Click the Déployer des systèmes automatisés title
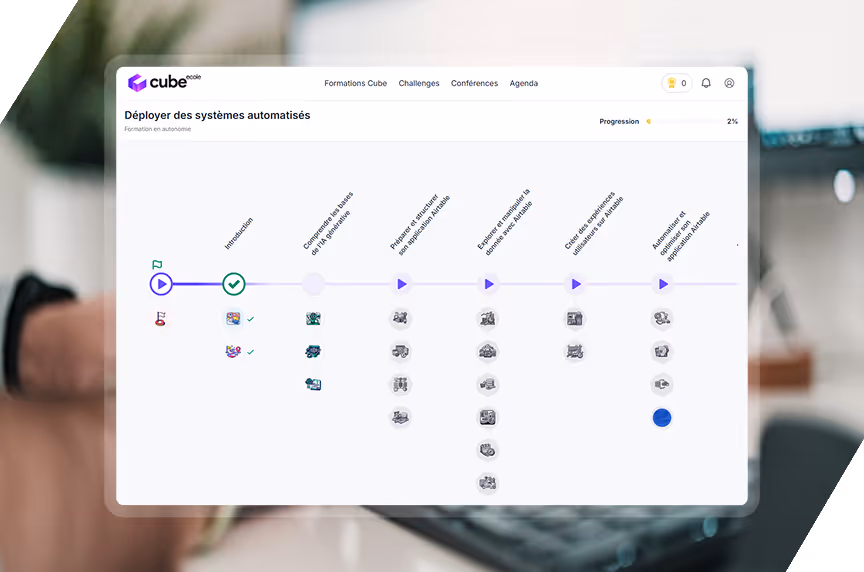This screenshot has width=864, height=572. click(217, 115)
